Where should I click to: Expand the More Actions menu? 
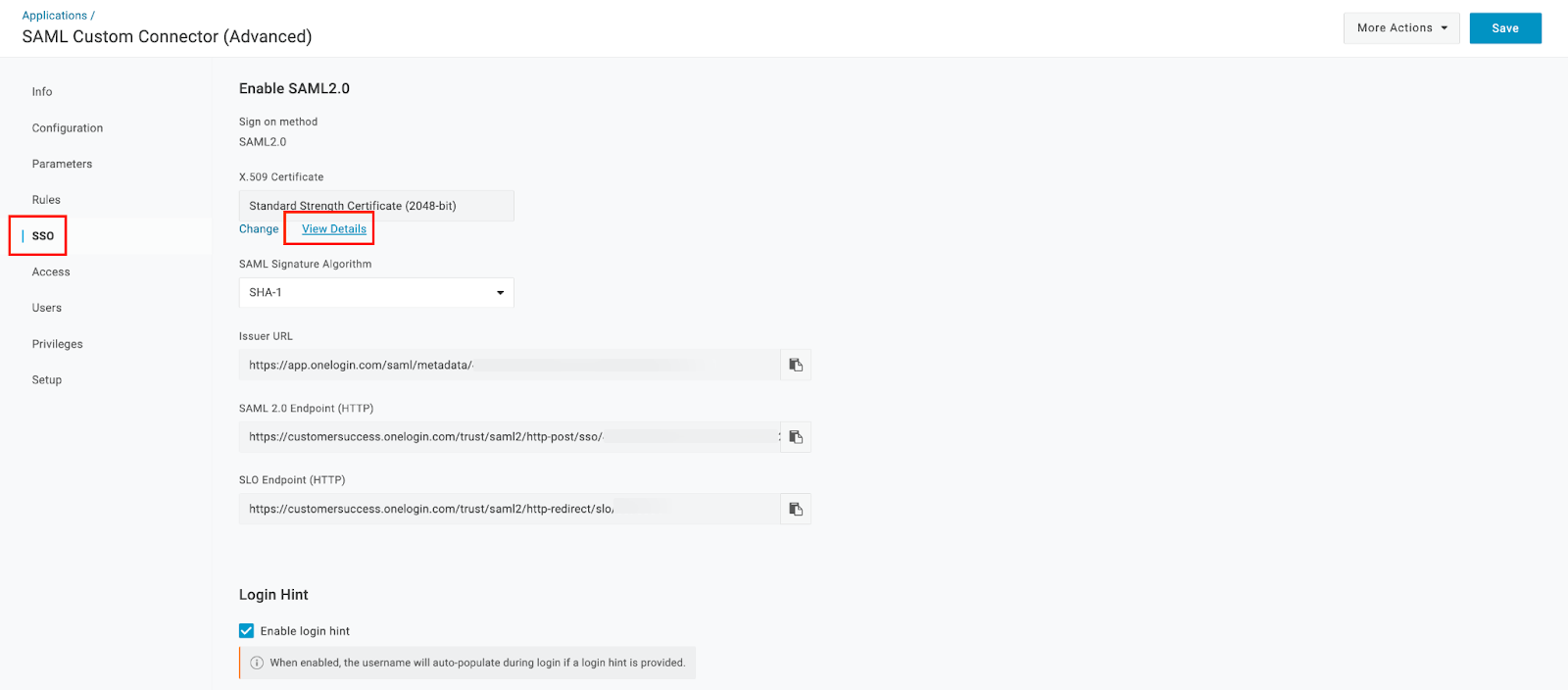tap(1401, 28)
